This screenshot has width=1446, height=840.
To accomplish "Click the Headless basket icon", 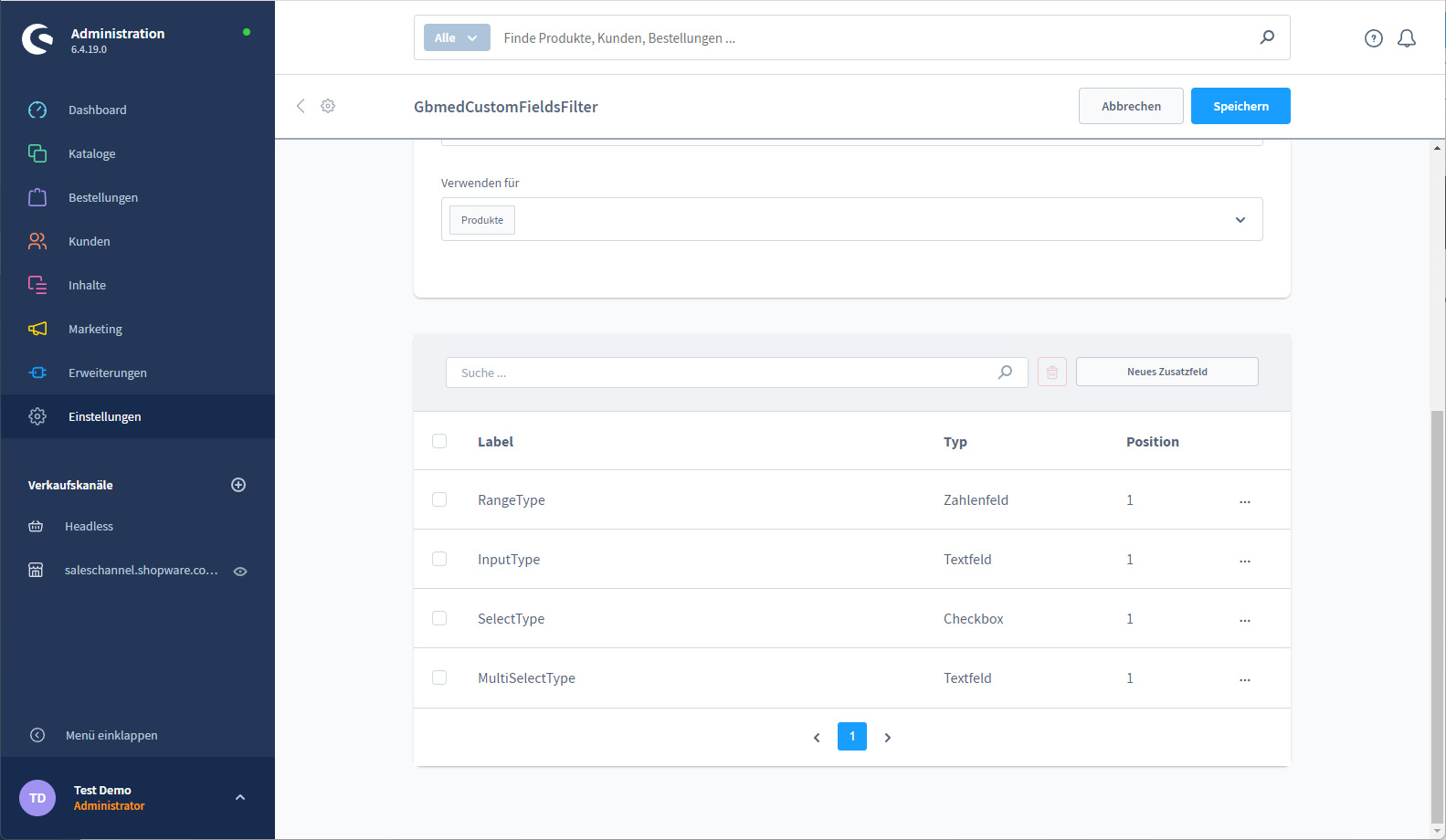I will tap(36, 526).
